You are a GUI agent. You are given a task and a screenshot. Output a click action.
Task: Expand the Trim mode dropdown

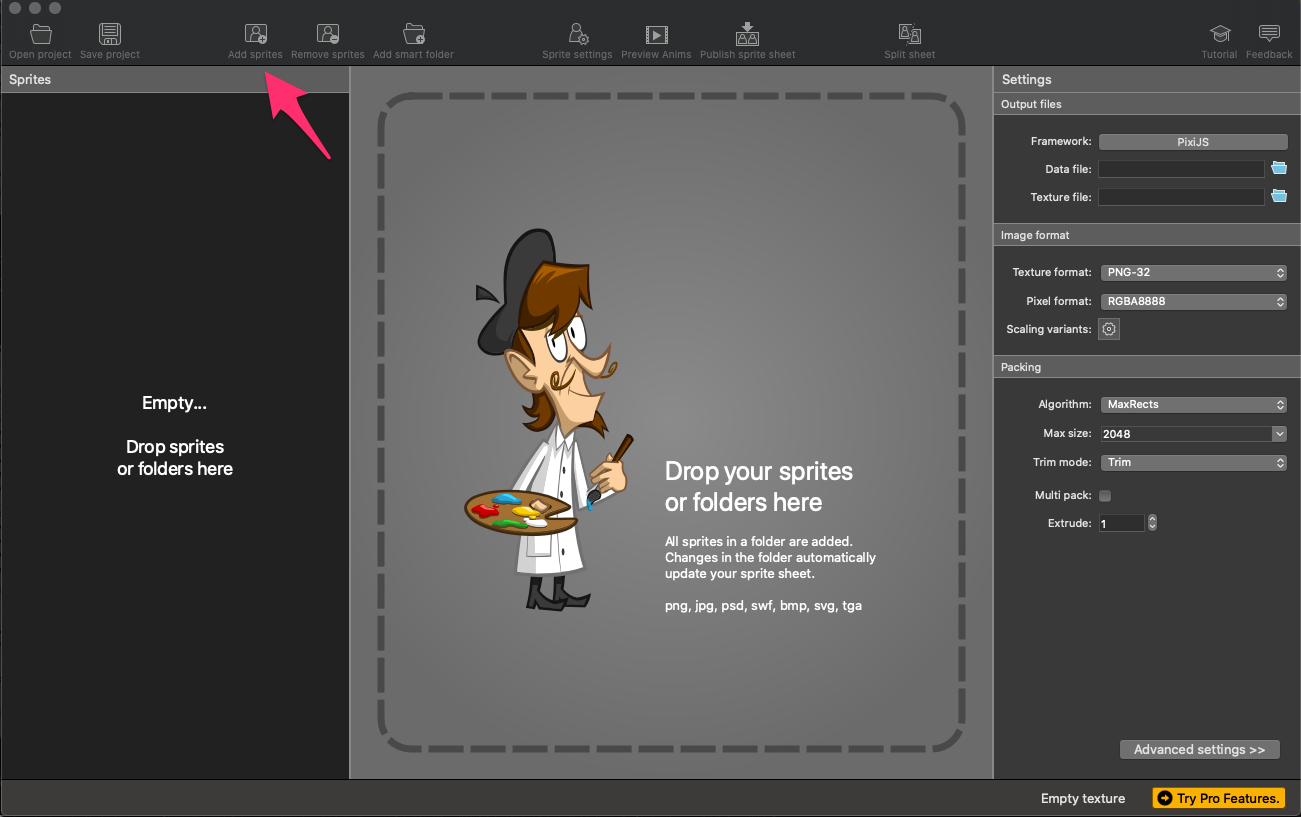point(1193,463)
